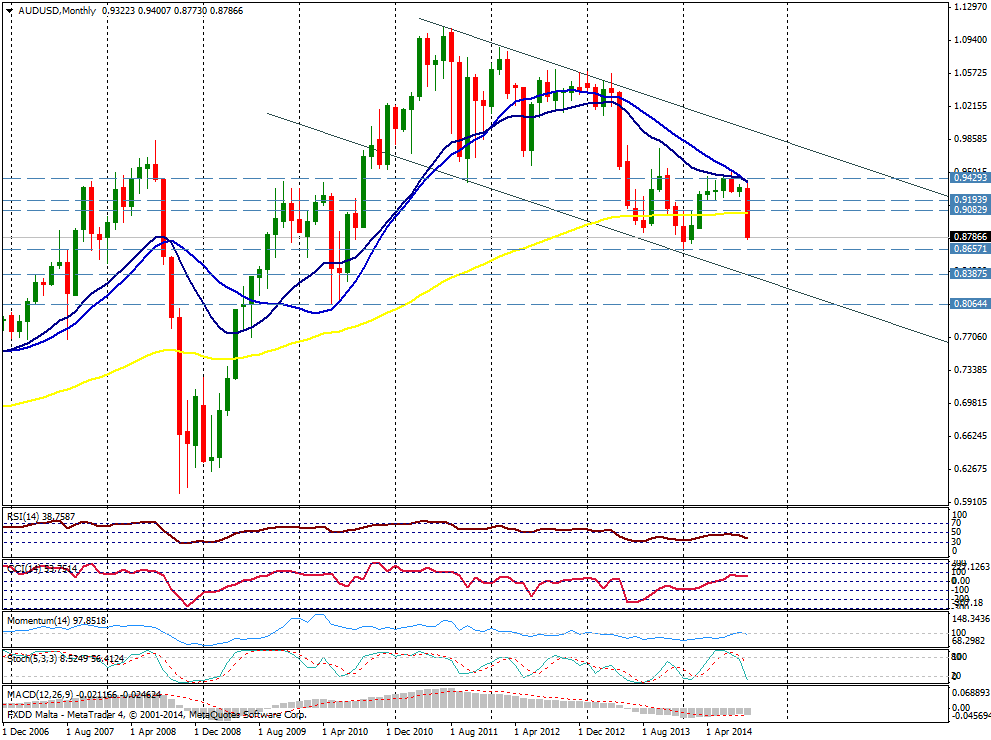Click the current price label 0.87866

967,238
